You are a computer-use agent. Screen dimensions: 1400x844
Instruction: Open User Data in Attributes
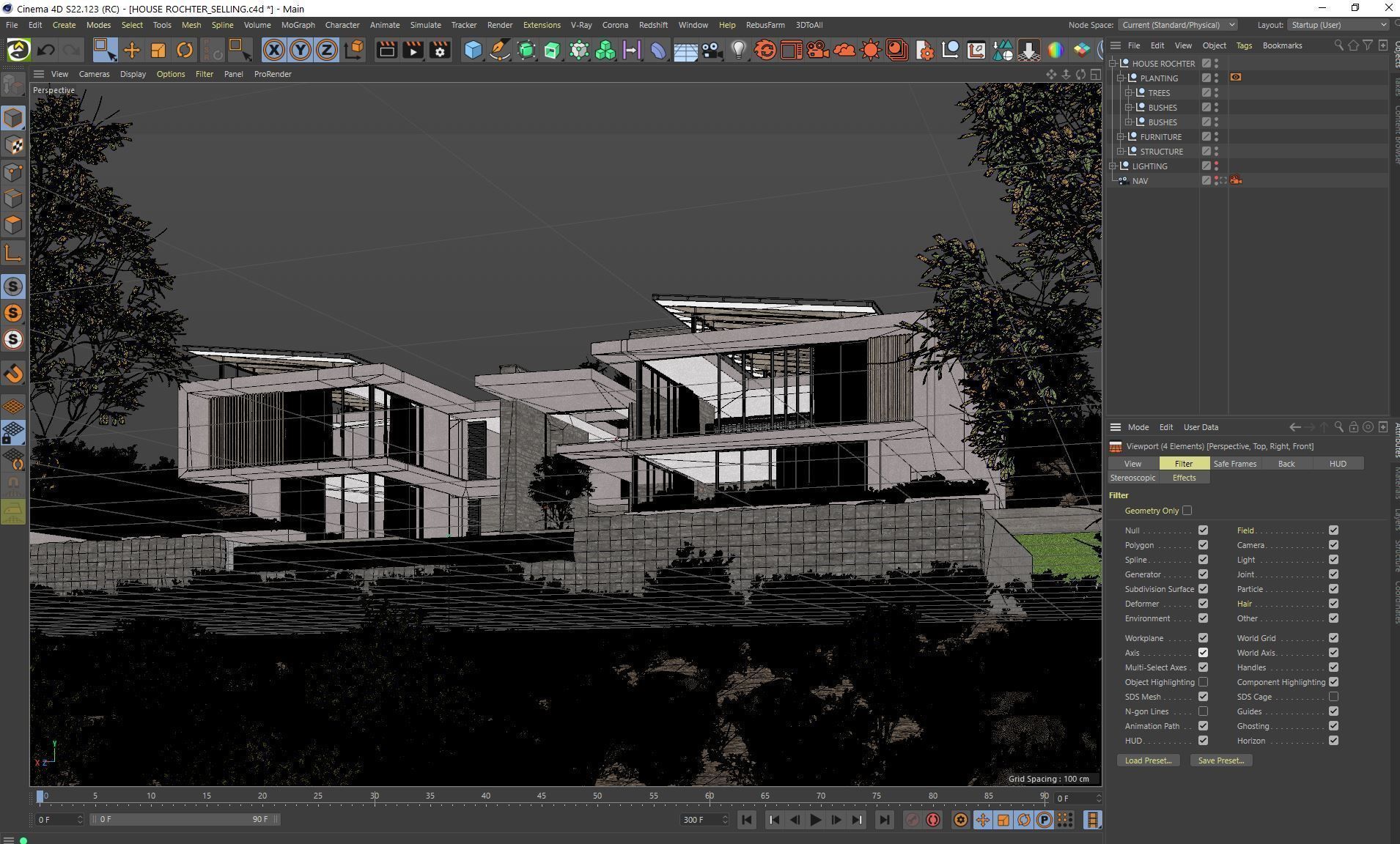tap(1201, 427)
